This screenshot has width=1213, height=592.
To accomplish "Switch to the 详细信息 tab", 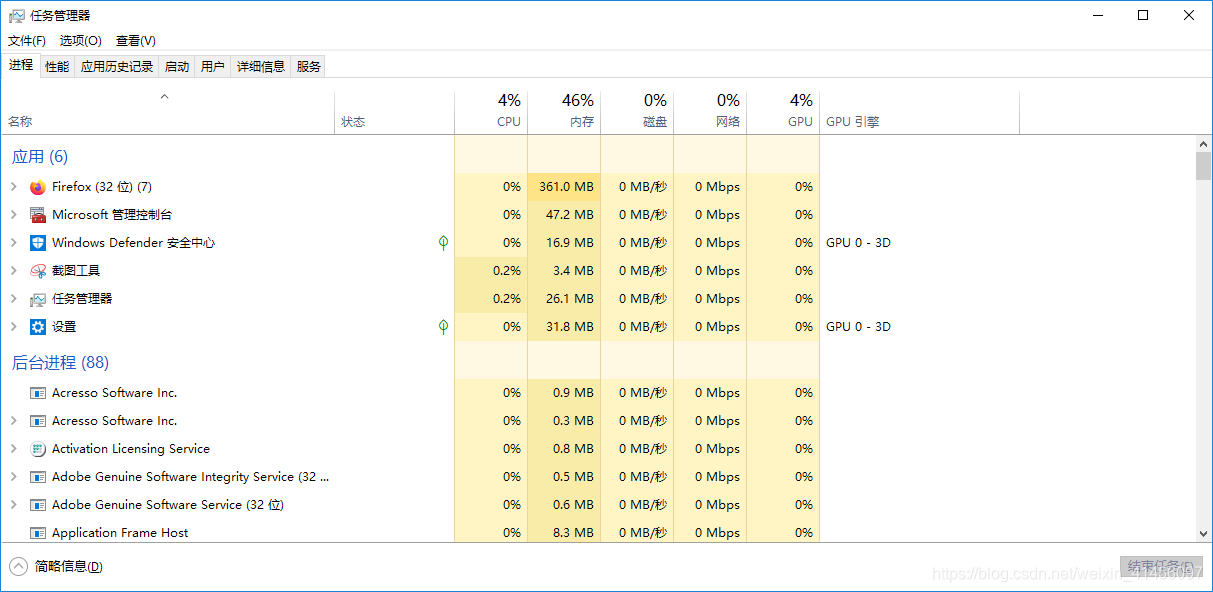I will pyautogui.click(x=261, y=67).
